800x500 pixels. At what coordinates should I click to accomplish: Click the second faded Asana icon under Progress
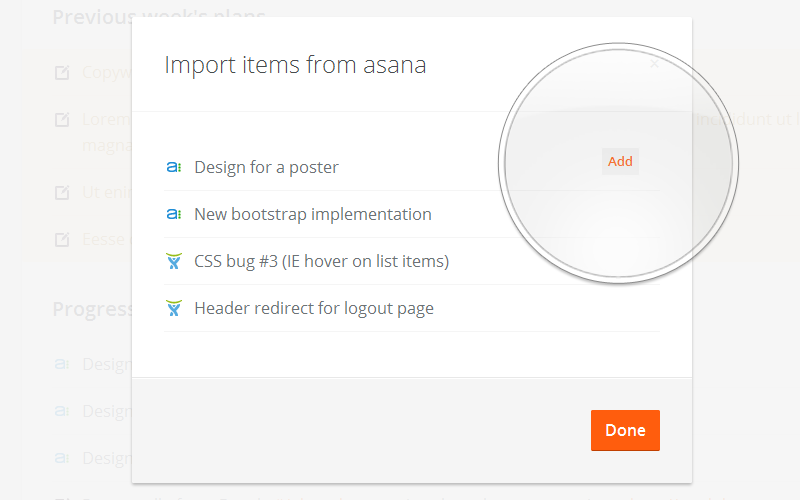click(x=62, y=411)
